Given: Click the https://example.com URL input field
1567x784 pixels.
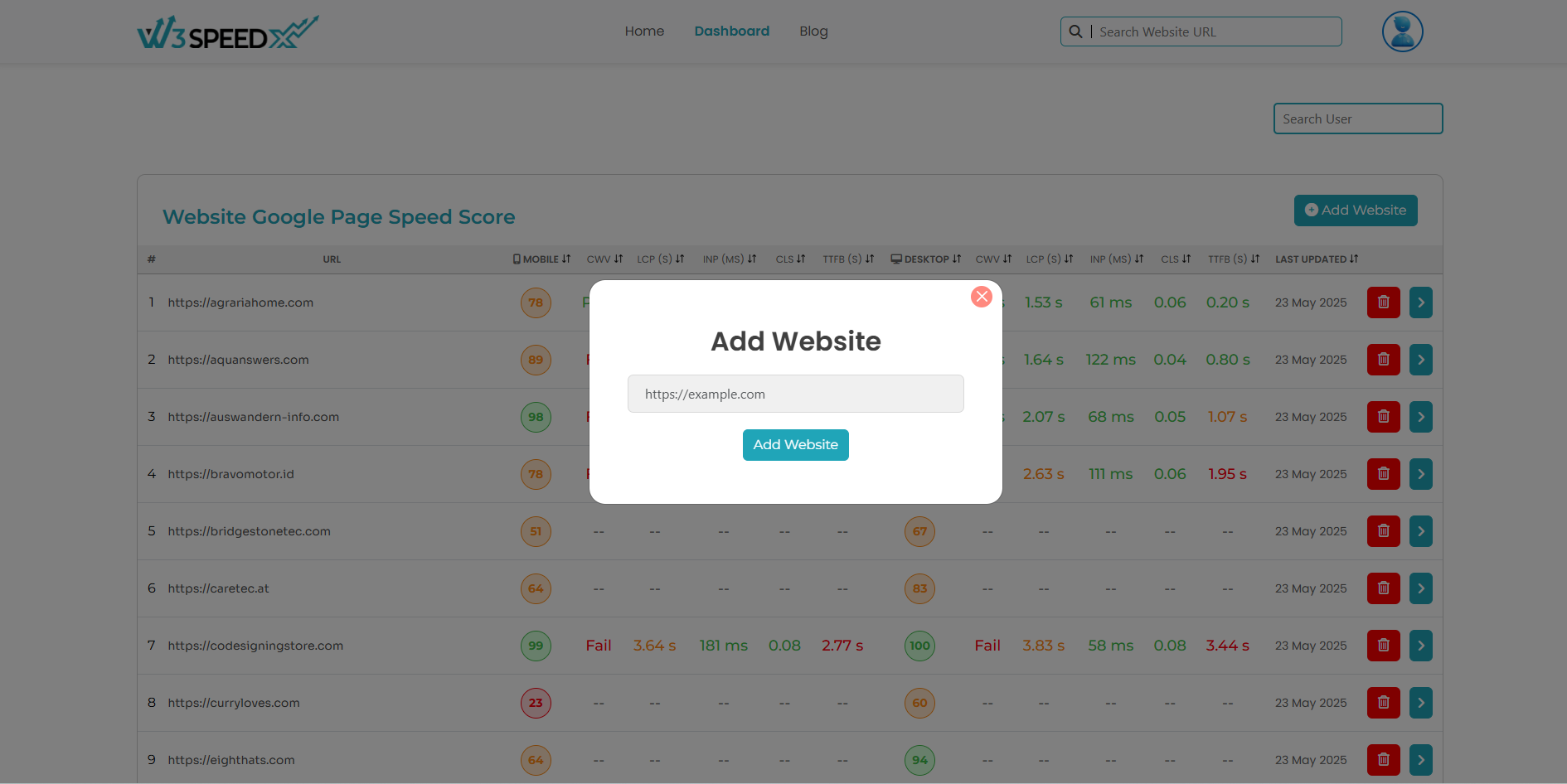Looking at the screenshot, I should click(x=795, y=394).
